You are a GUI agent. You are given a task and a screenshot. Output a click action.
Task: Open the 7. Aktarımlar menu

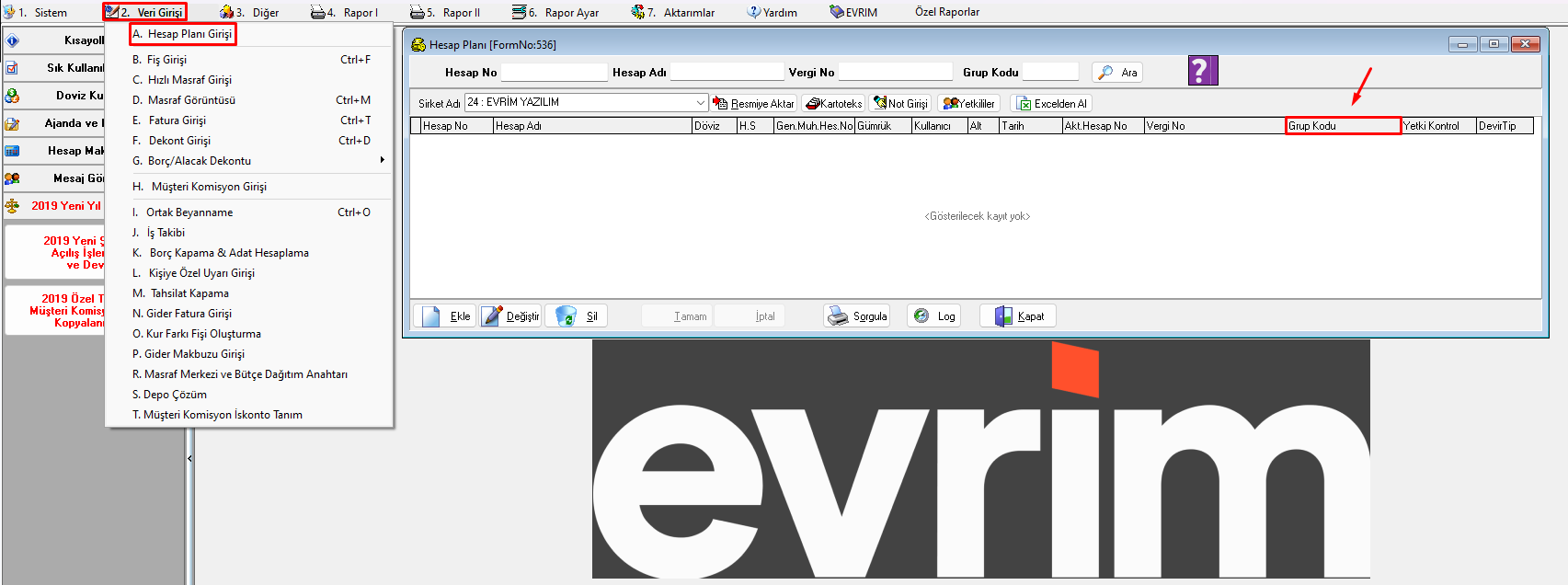(673, 12)
